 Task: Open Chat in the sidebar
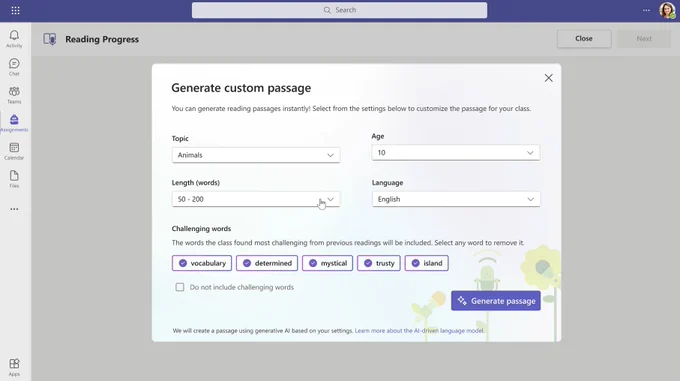[14, 67]
